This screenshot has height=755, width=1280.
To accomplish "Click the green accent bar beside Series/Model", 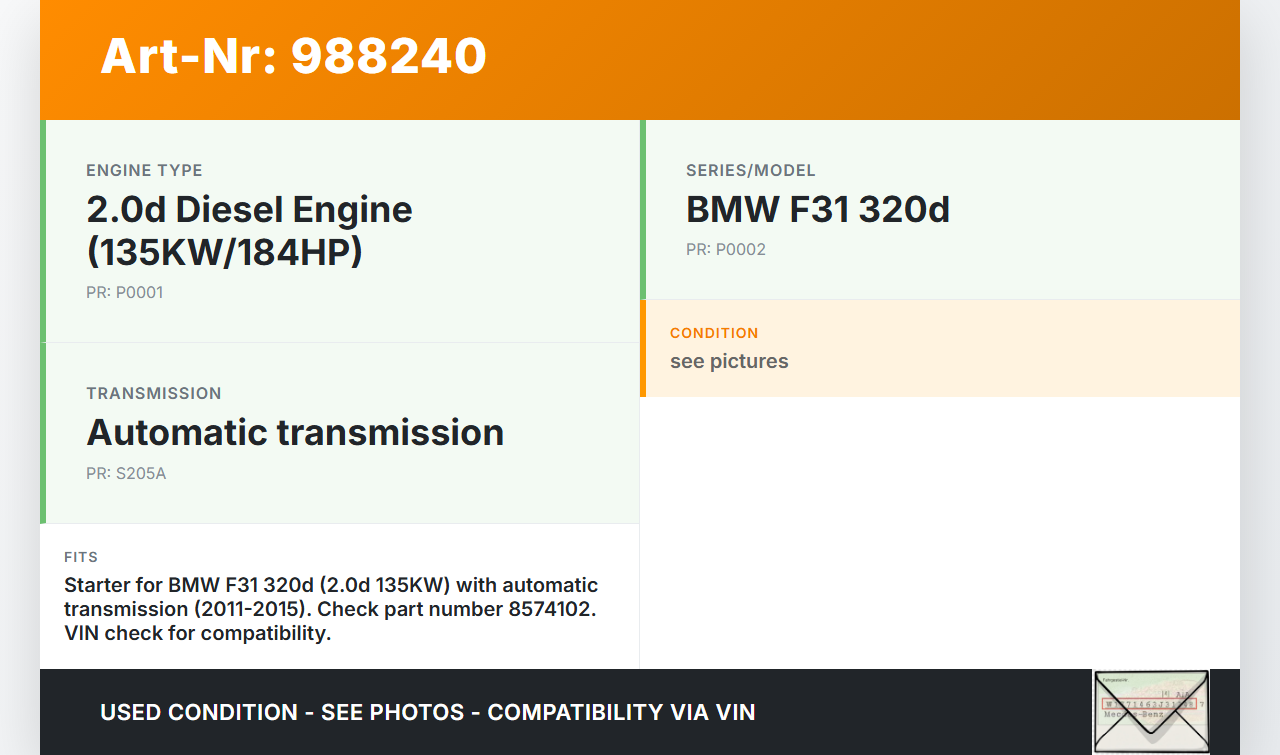I will pyautogui.click(x=643, y=209).
